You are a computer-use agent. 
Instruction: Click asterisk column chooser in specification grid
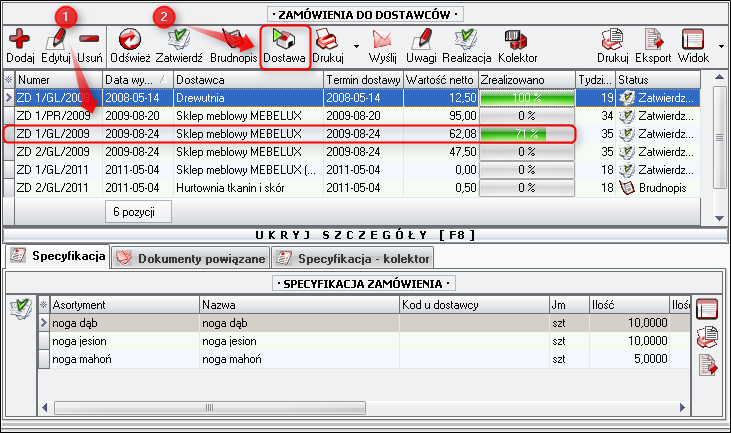pyautogui.click(x=44, y=305)
